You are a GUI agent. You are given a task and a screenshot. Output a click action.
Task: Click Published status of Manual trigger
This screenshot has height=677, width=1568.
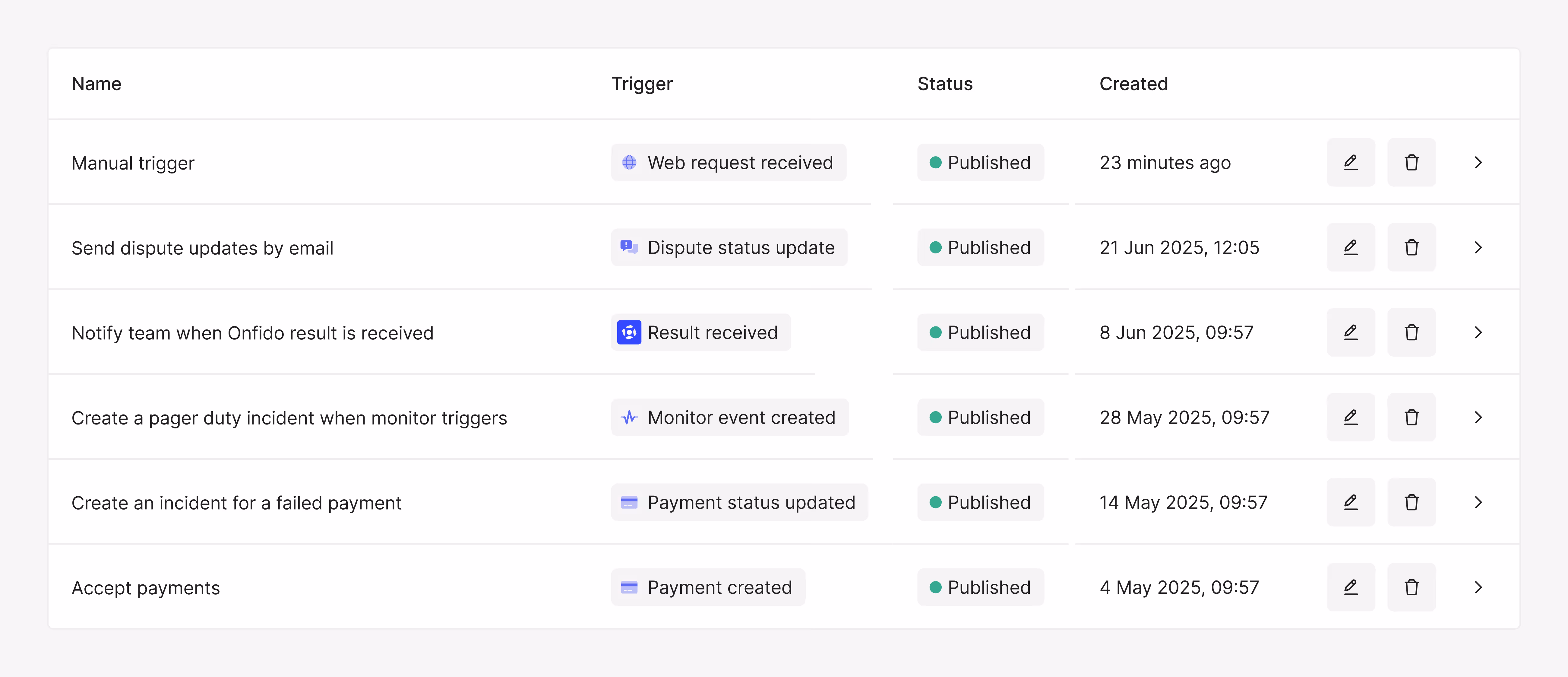click(x=981, y=163)
